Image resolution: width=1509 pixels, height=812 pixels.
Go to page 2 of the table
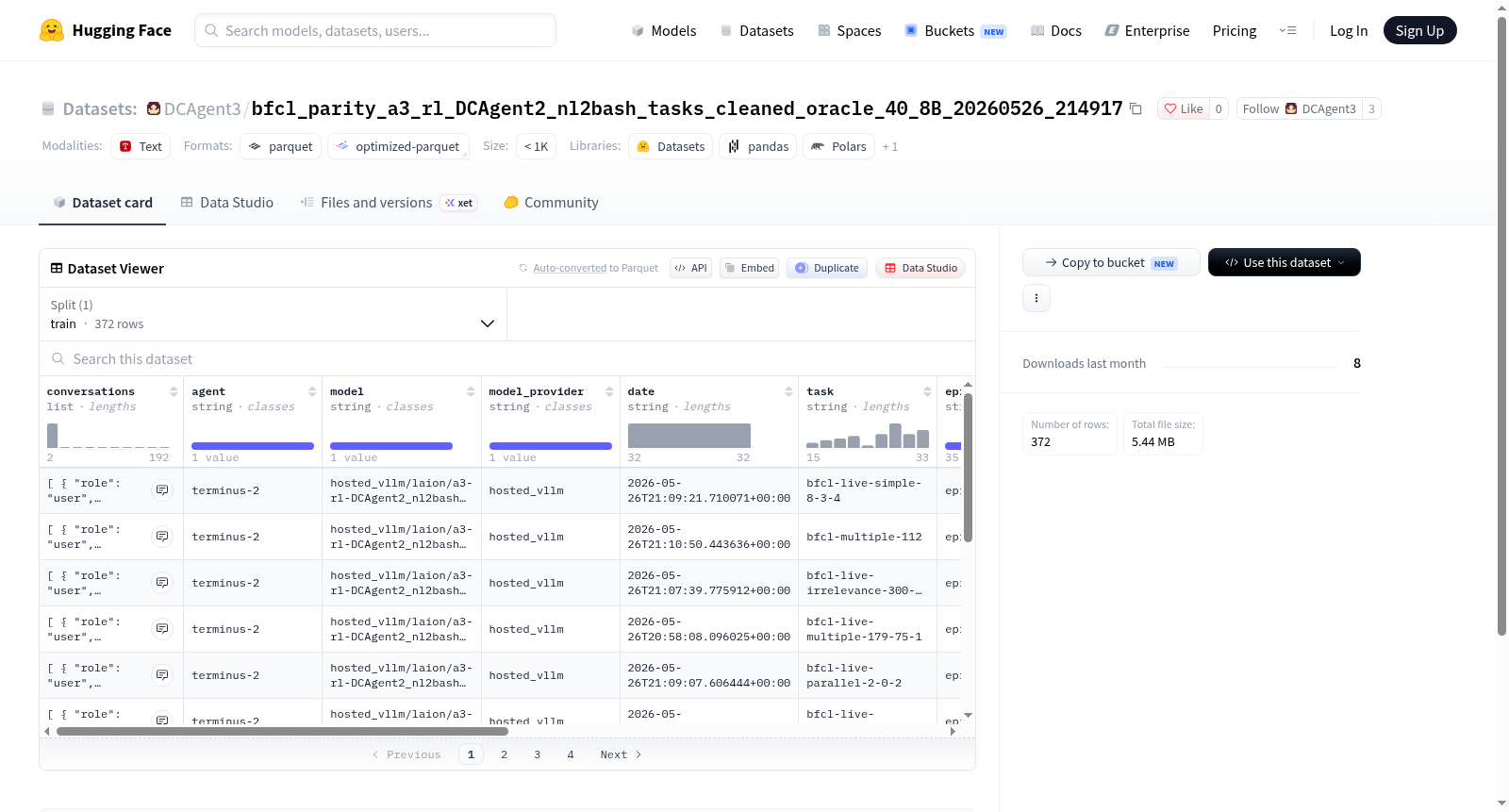pos(505,754)
